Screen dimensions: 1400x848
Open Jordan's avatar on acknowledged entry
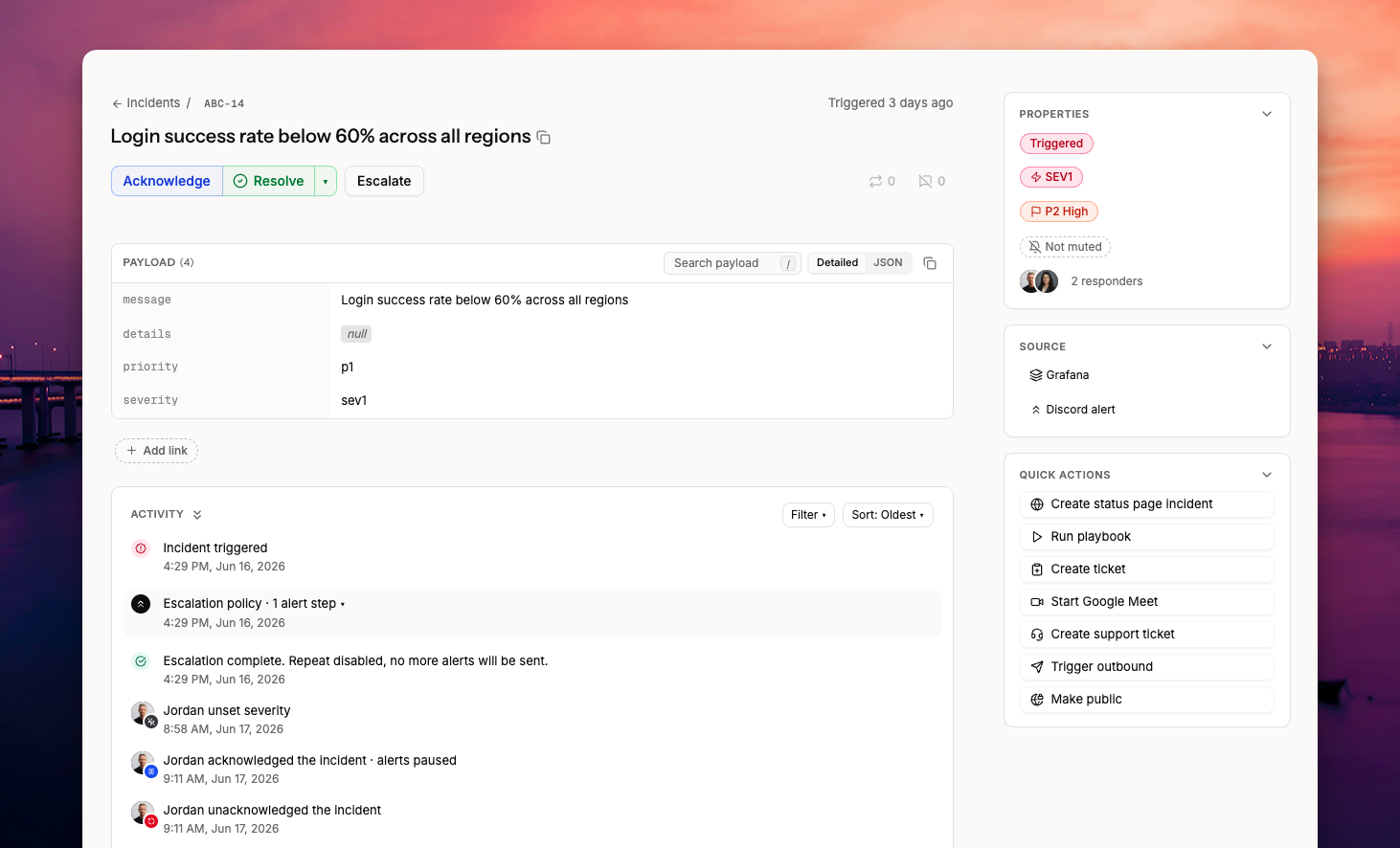pos(143,763)
